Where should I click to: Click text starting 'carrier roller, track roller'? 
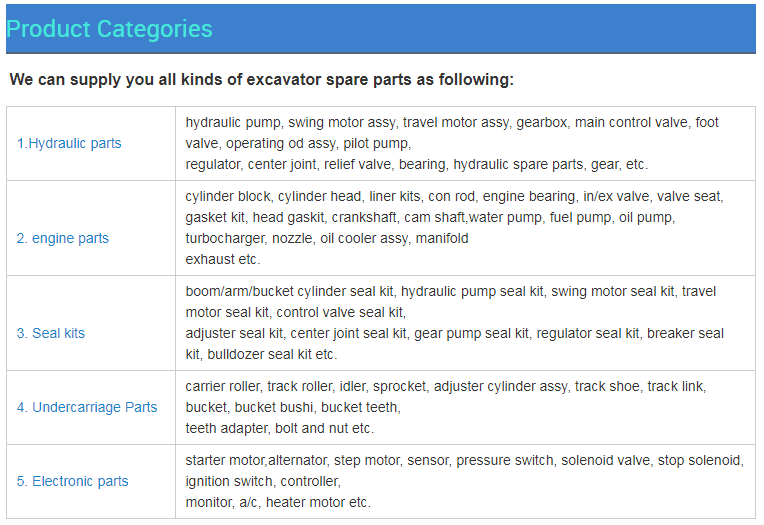click(446, 397)
